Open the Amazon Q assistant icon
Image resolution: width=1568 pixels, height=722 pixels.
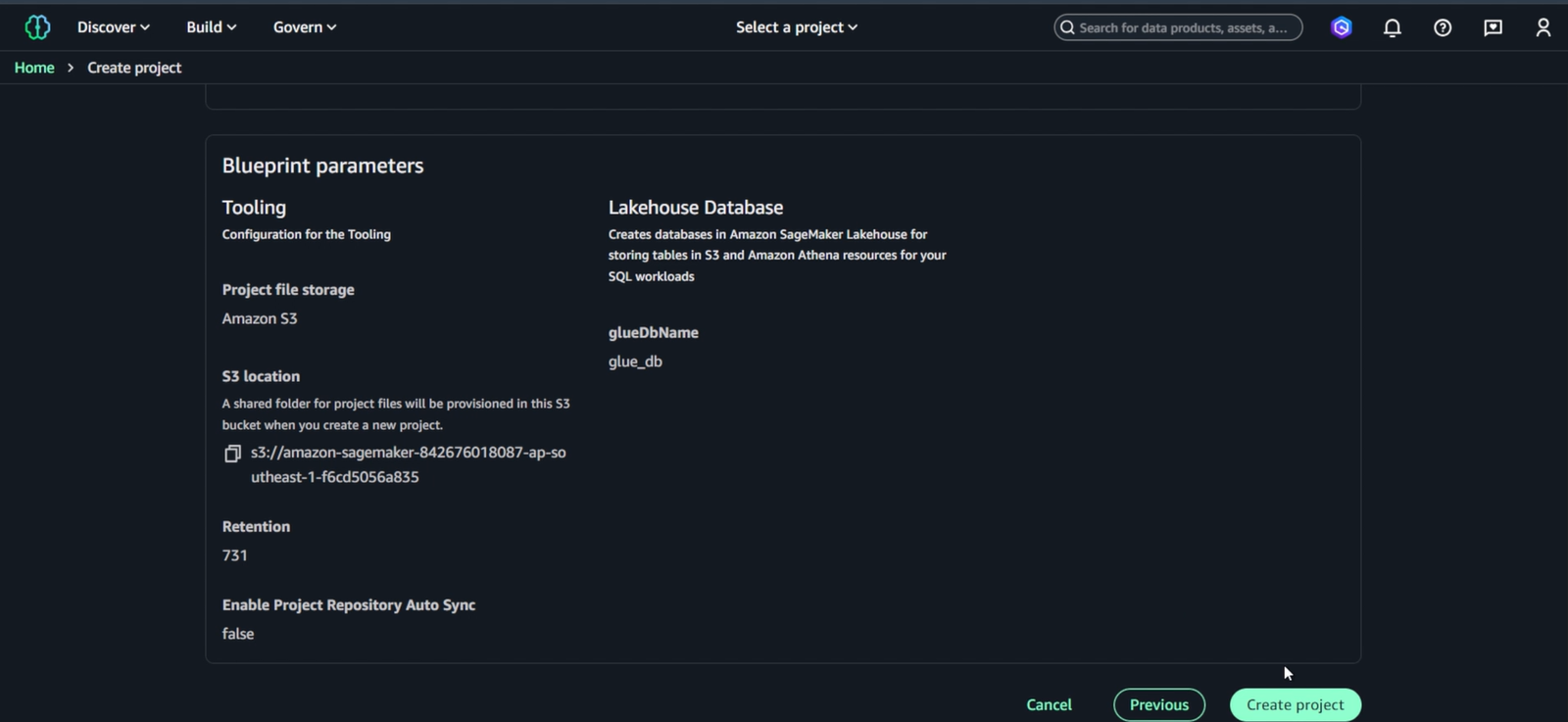tap(1341, 27)
